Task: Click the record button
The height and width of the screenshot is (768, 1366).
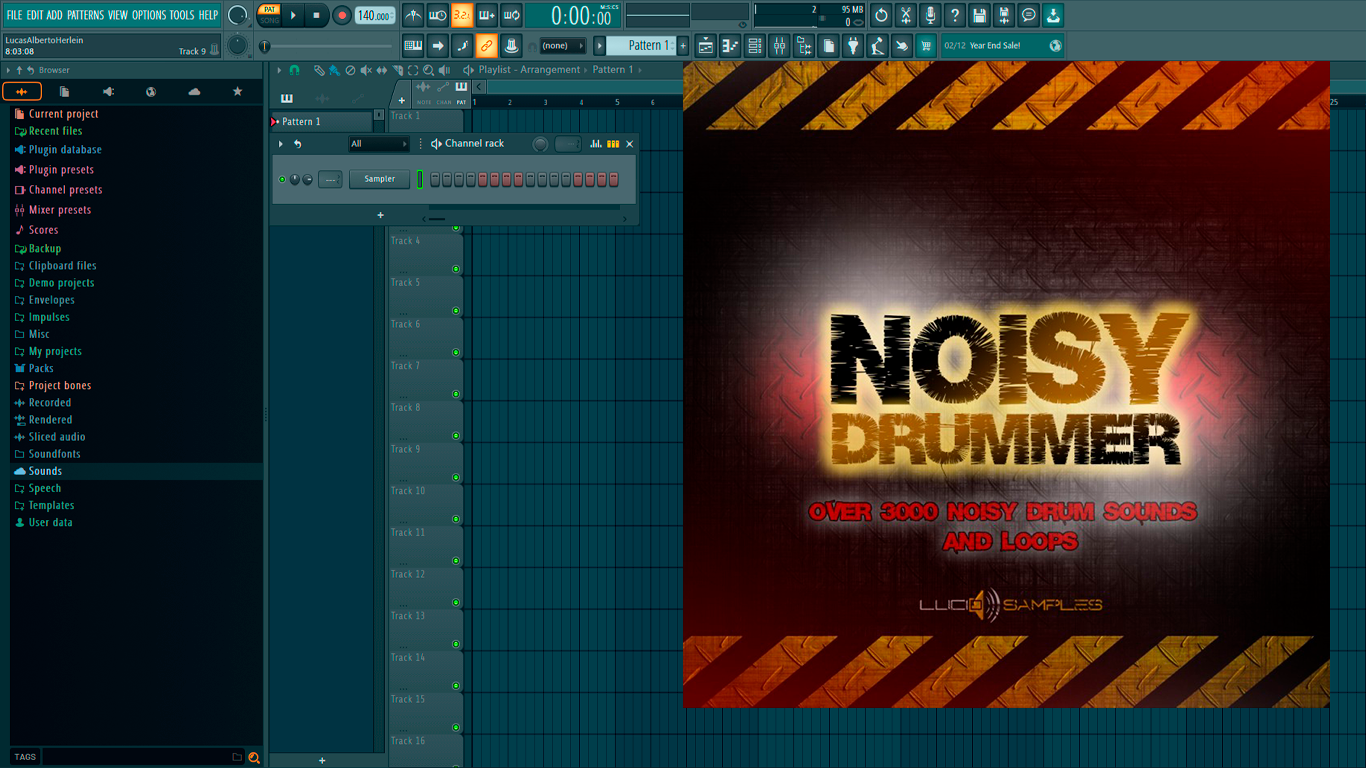Action: click(342, 15)
